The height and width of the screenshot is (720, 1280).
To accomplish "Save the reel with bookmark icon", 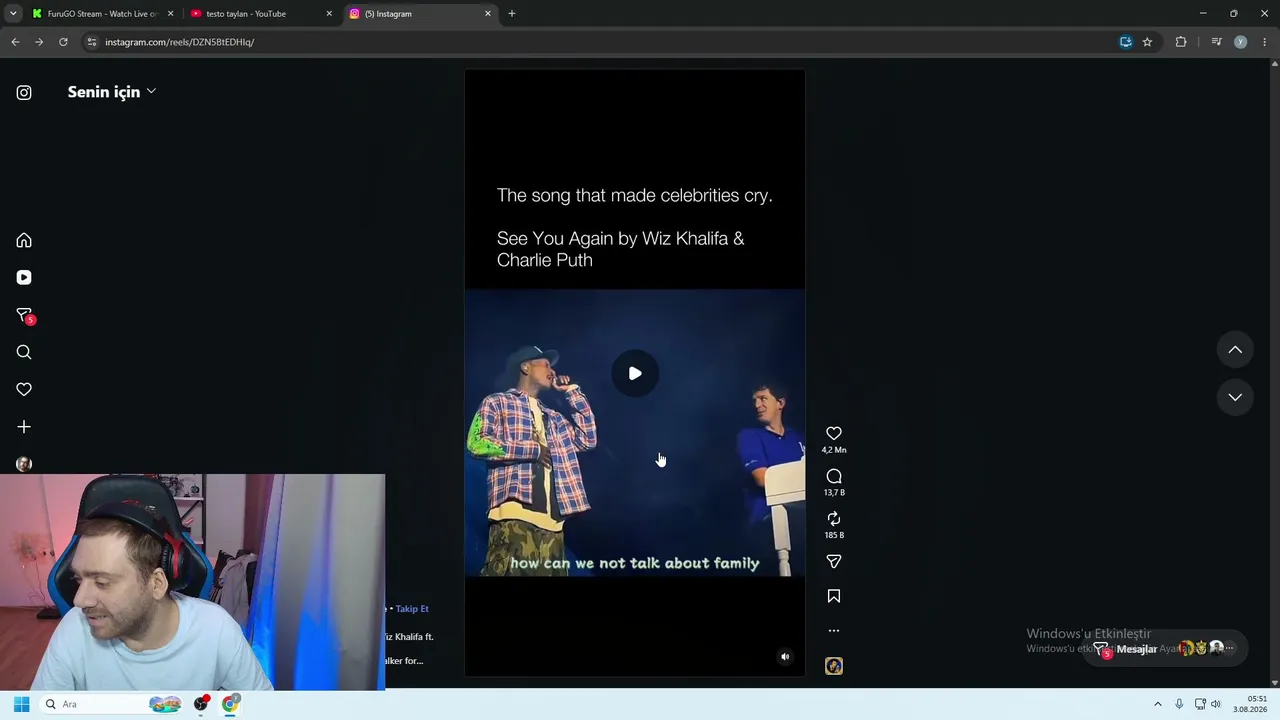I will click(834, 596).
